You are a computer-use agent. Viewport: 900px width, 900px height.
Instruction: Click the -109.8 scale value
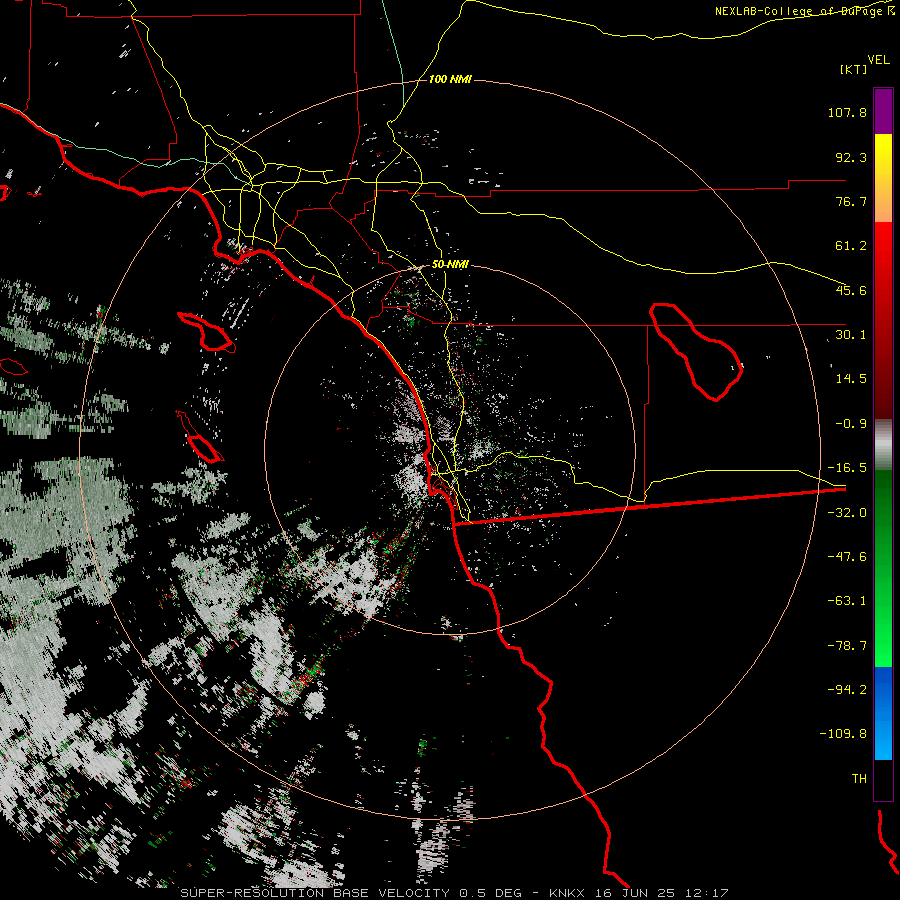[843, 734]
